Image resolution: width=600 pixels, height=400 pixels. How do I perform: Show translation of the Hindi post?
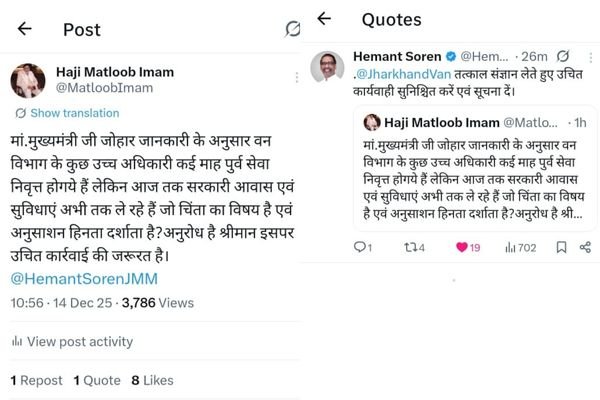69,113
